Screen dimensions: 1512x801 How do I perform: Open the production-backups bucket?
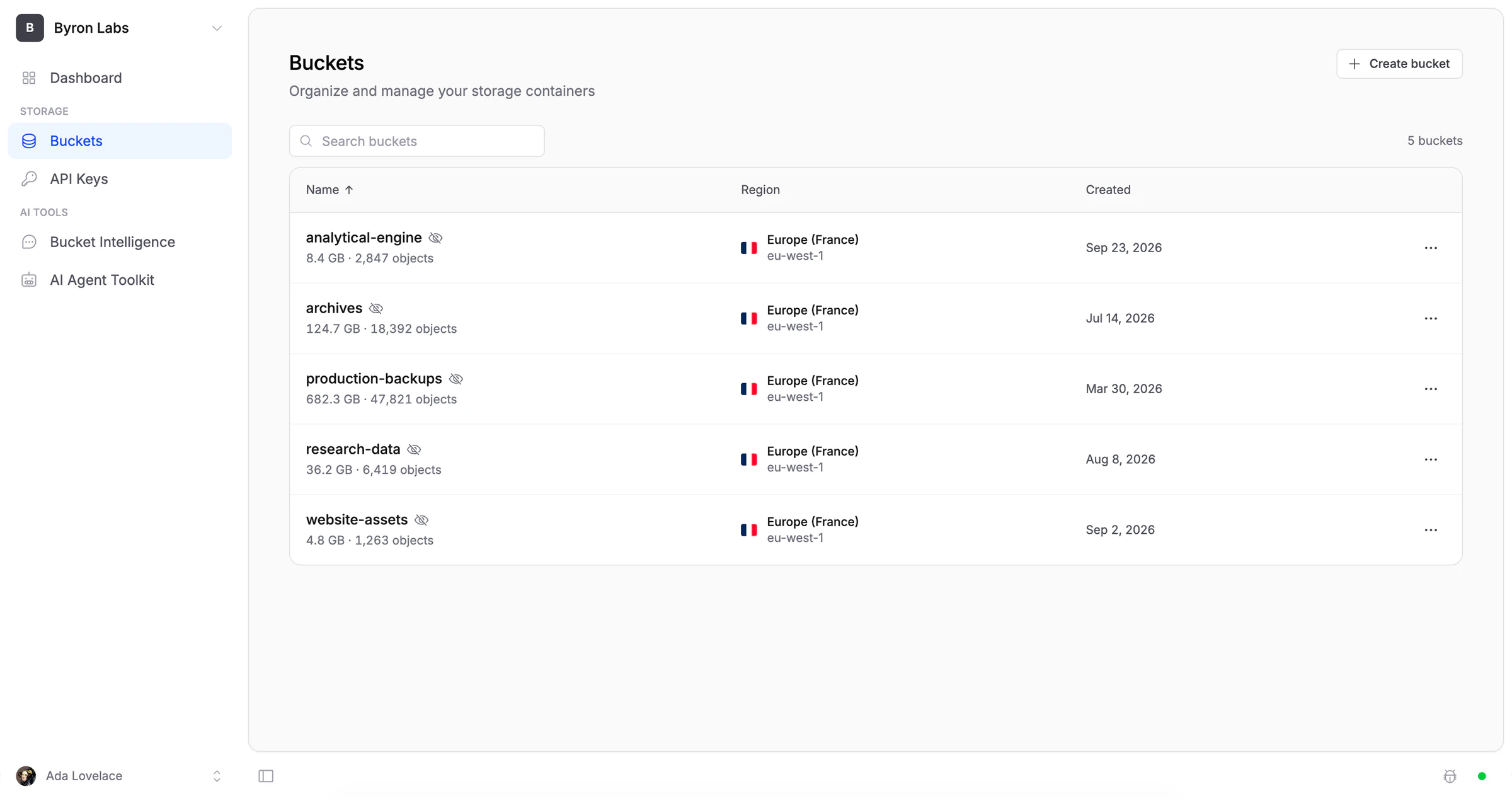point(374,379)
